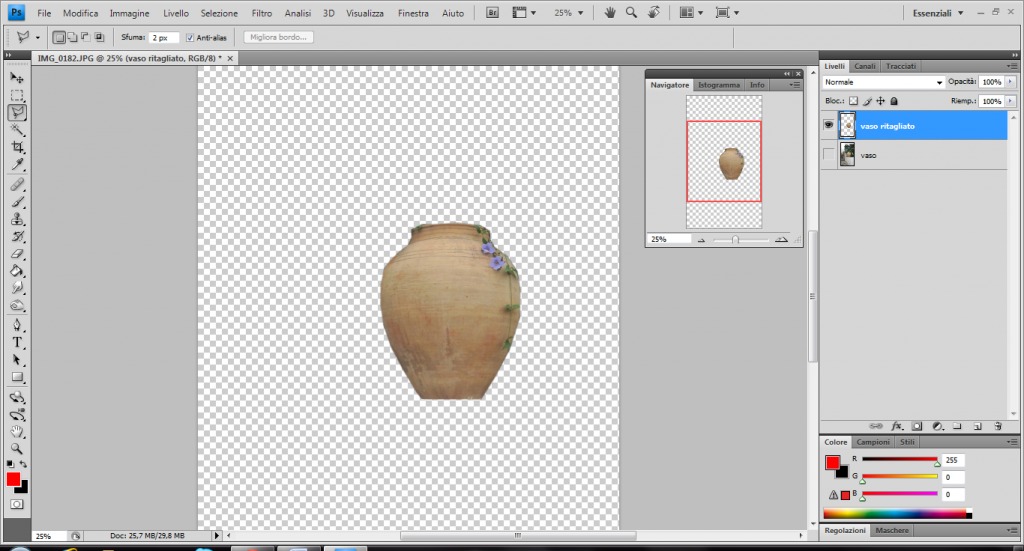Open the Filtro menu

[x=261, y=14]
